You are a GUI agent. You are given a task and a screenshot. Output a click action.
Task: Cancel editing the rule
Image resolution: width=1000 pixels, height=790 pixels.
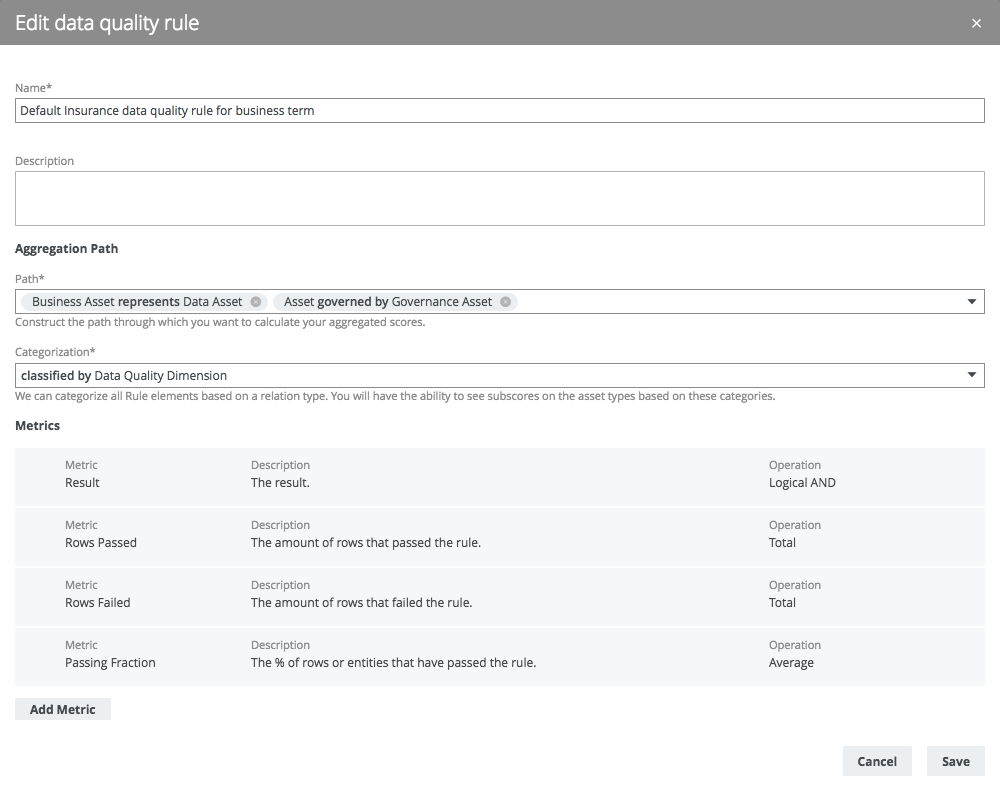tap(876, 761)
